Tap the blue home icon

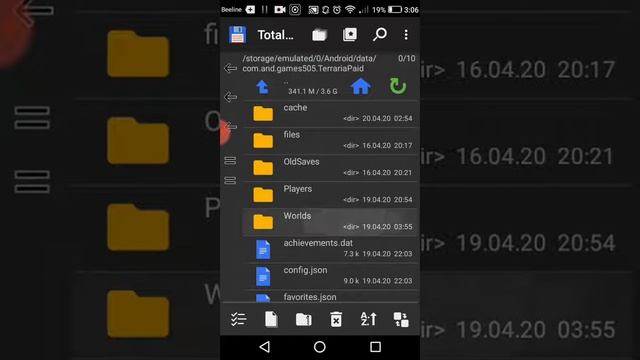click(x=360, y=86)
